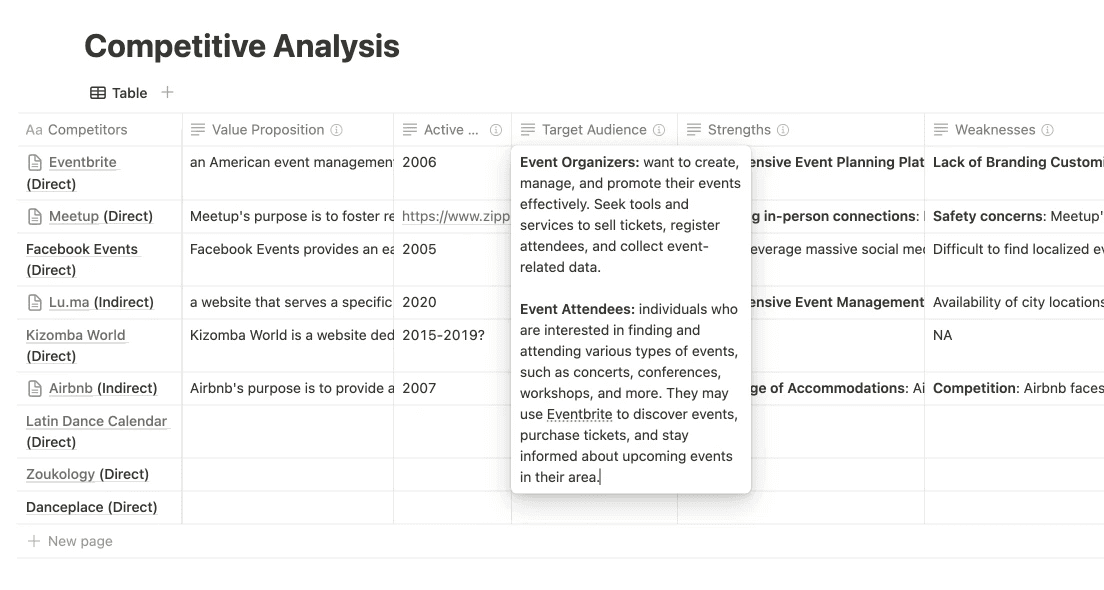Click the page icon next to Eventbrite

(x=34, y=163)
